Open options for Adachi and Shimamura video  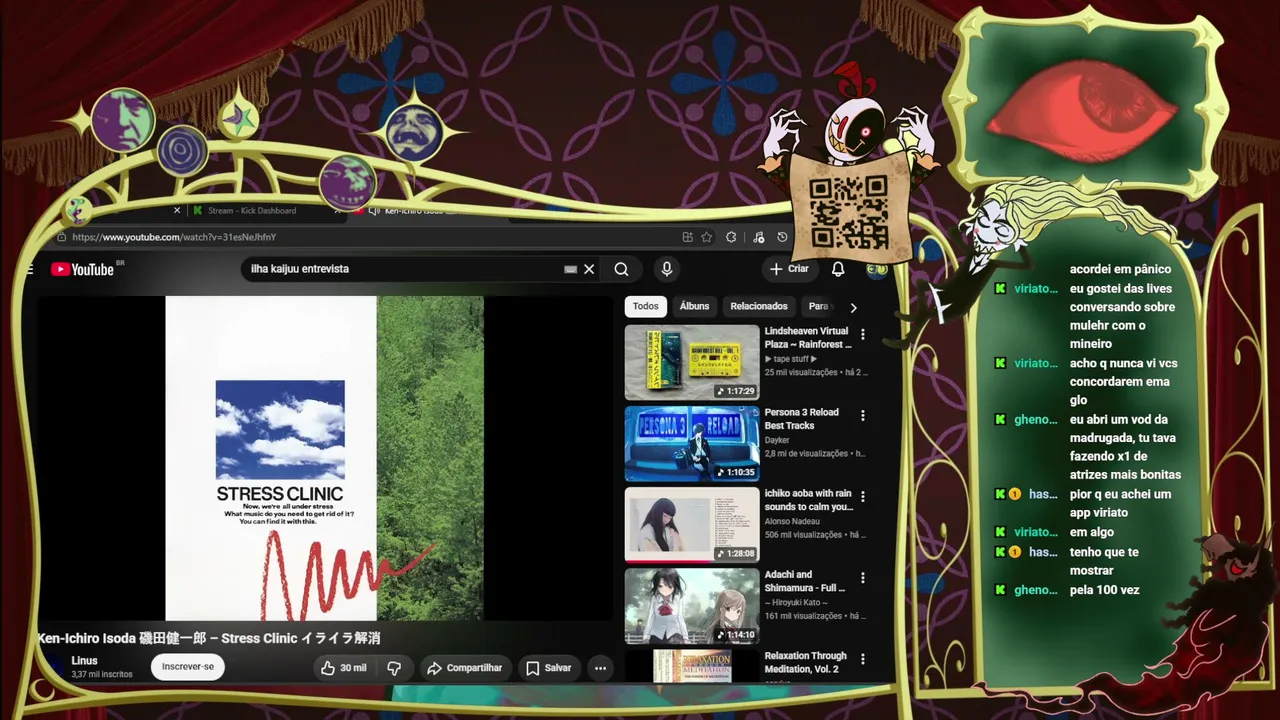pos(862,578)
